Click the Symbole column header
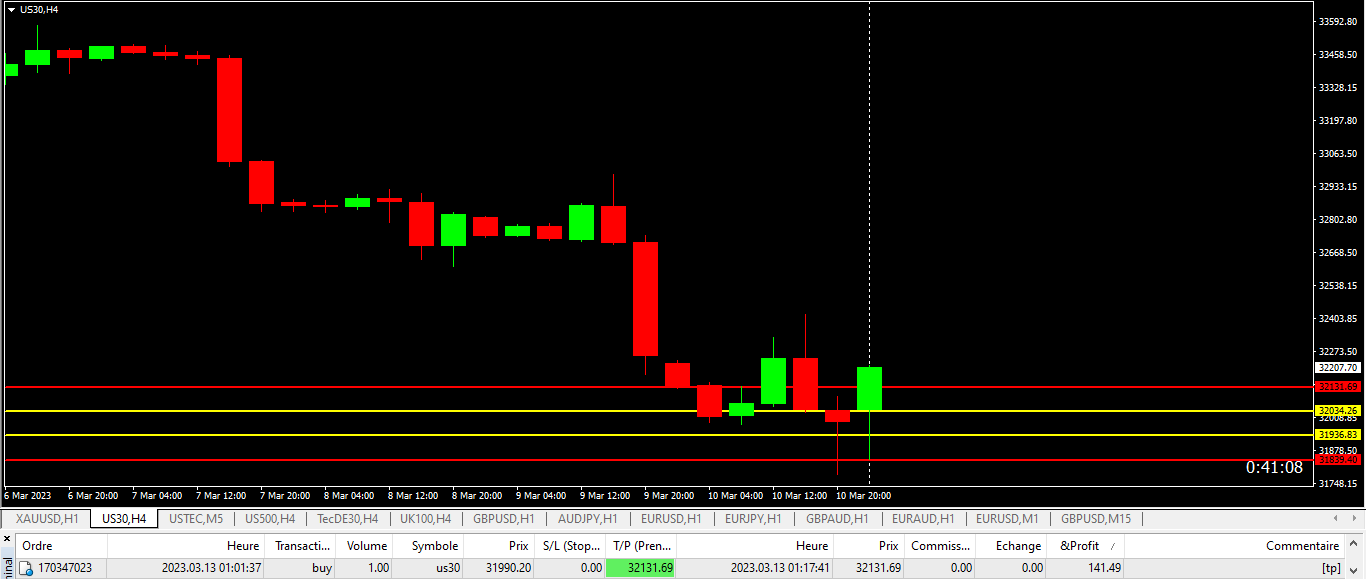This screenshot has width=1366, height=579. 434,546
